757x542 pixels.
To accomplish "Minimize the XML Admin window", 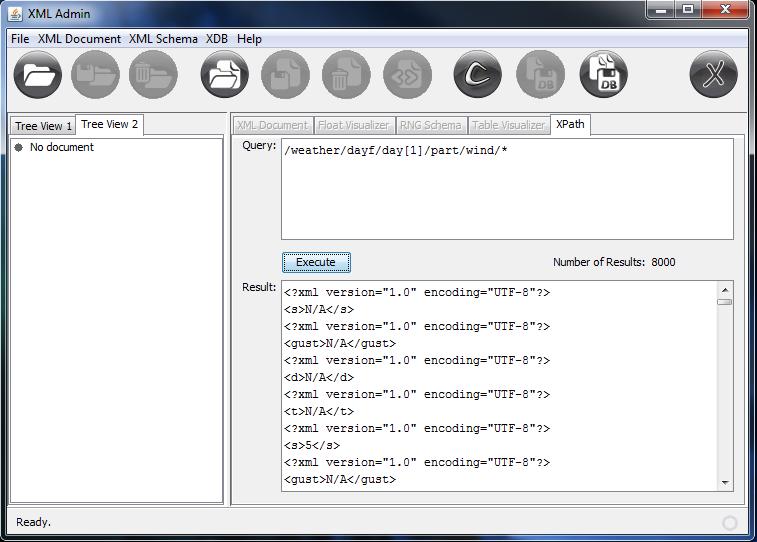I will (x=661, y=10).
